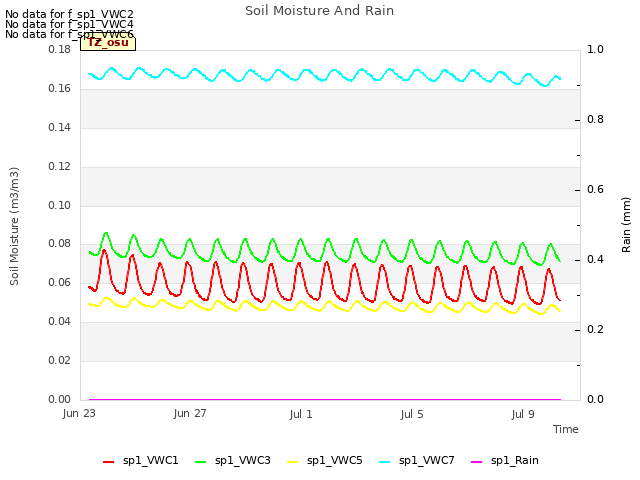Click the 0.2 right axis value
Screen dimensions: 640x480
595,329
